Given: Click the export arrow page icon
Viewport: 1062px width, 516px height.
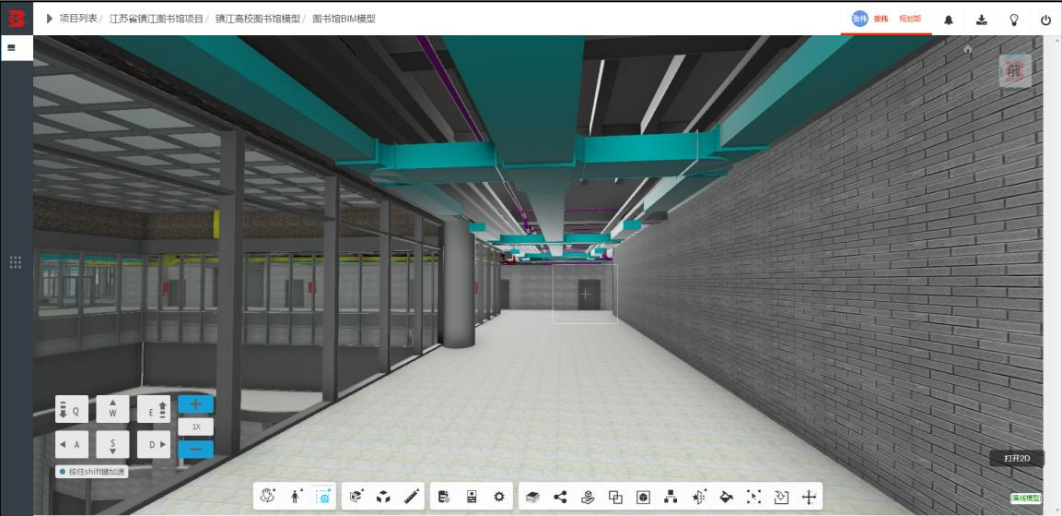Looking at the screenshot, I should tap(781, 497).
